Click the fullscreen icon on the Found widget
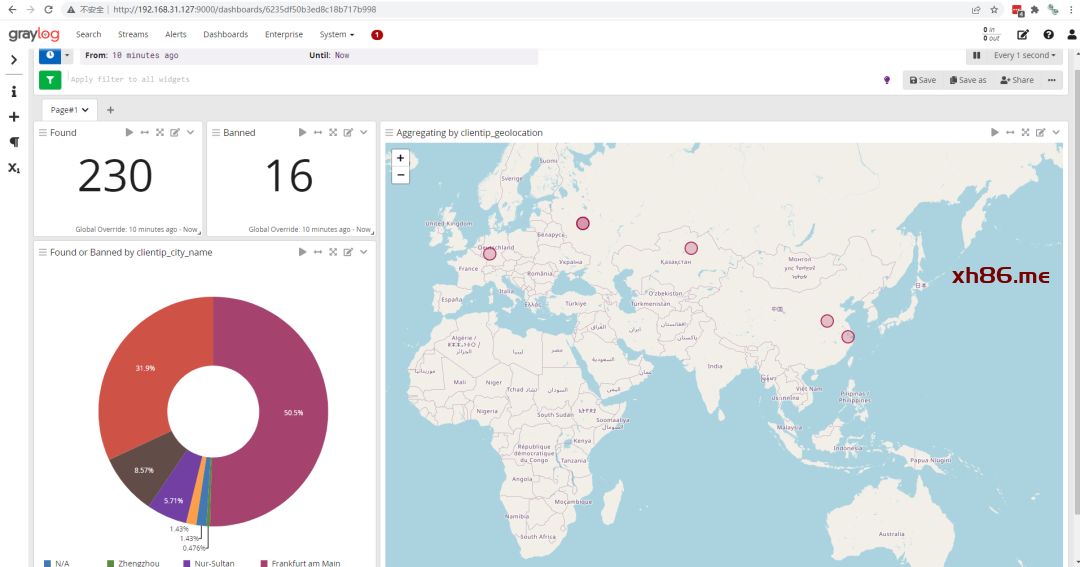This screenshot has width=1080, height=567. 160,132
